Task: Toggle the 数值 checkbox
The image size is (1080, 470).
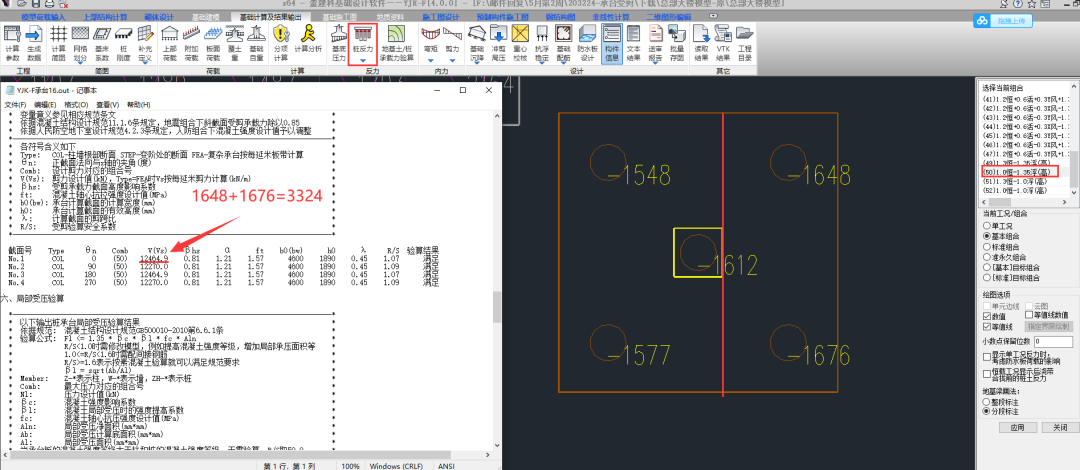Action: click(987, 316)
